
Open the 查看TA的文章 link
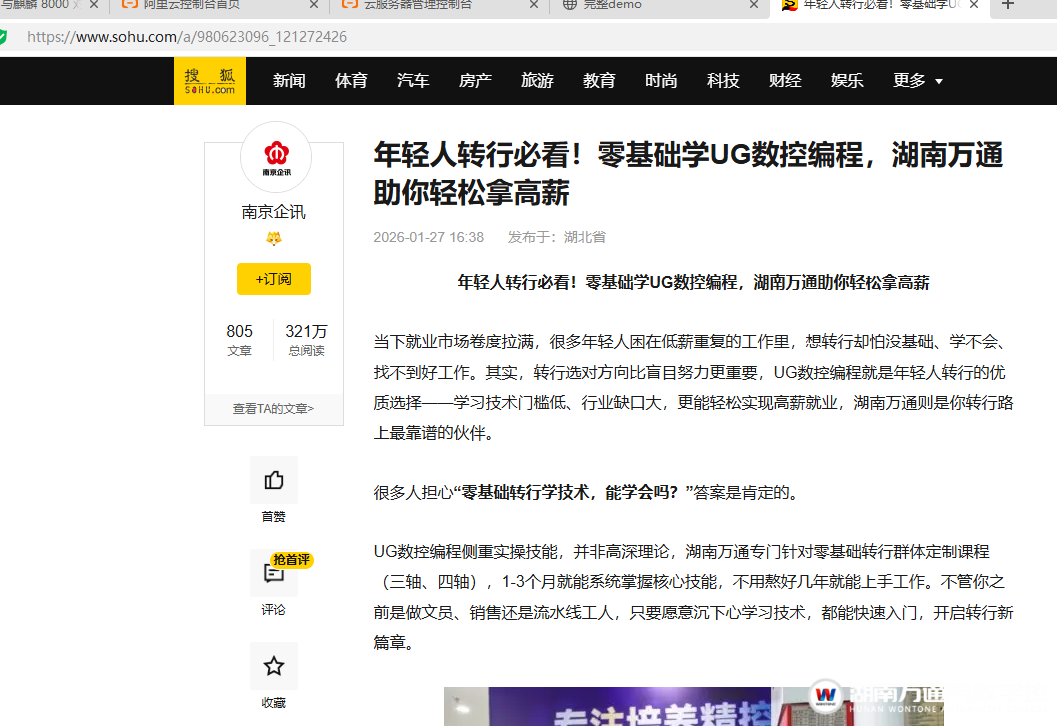274,408
